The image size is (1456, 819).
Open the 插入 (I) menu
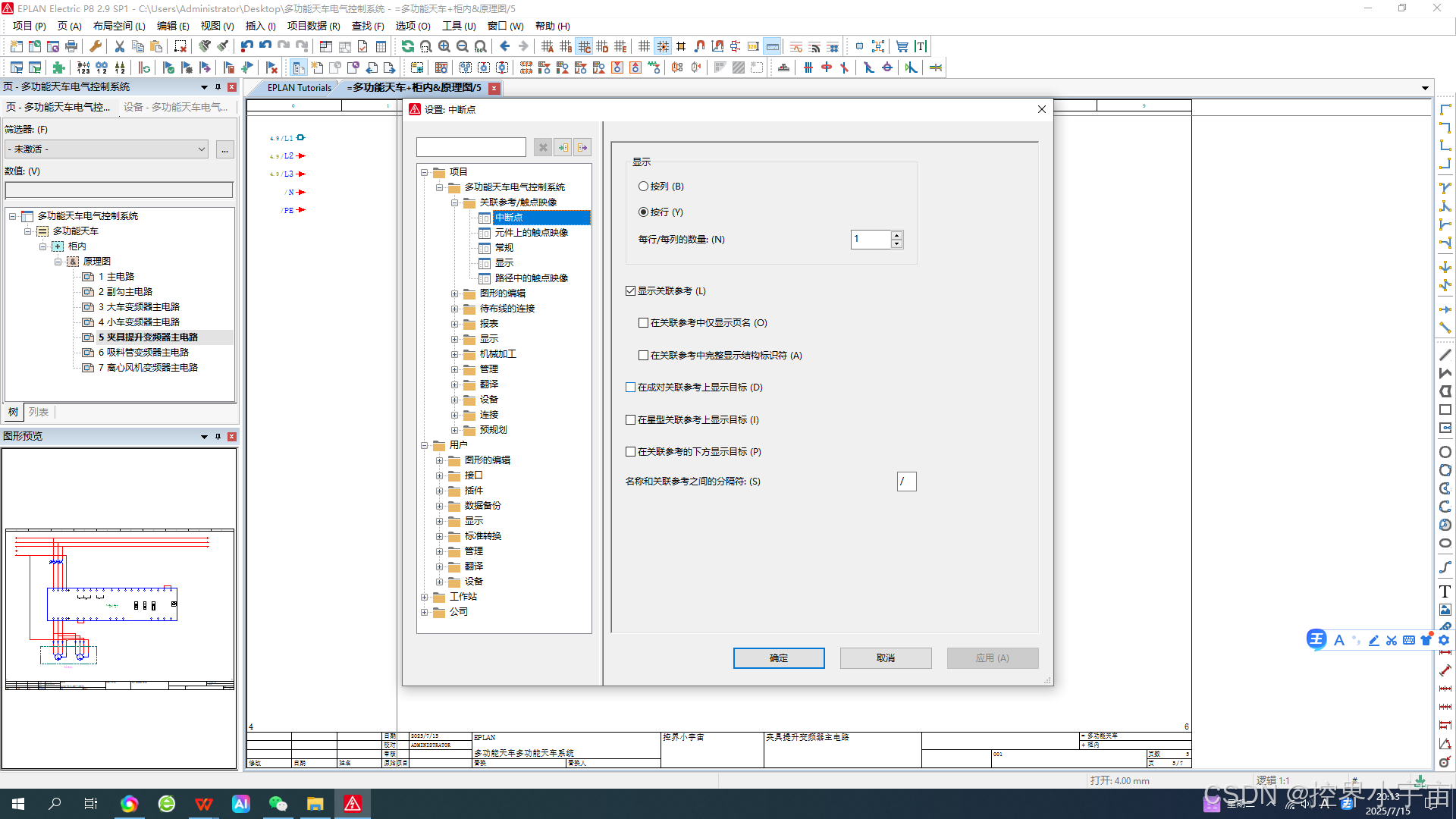click(x=260, y=26)
